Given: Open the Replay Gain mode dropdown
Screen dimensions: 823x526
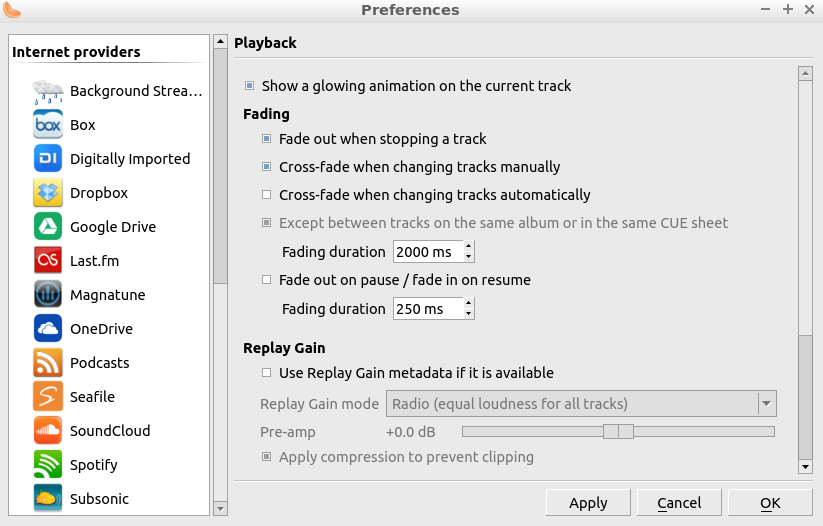Looking at the screenshot, I should click(x=580, y=404).
